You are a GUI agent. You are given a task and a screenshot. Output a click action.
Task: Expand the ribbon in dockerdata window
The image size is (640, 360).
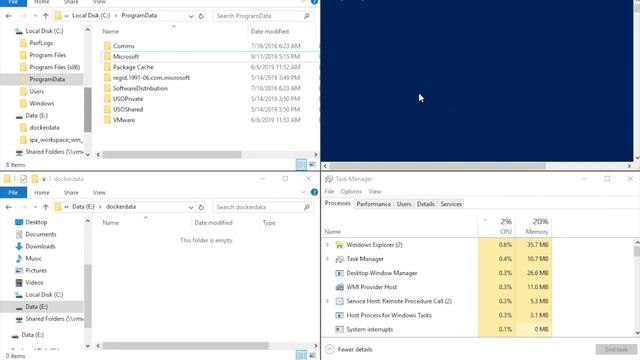tap(303, 192)
